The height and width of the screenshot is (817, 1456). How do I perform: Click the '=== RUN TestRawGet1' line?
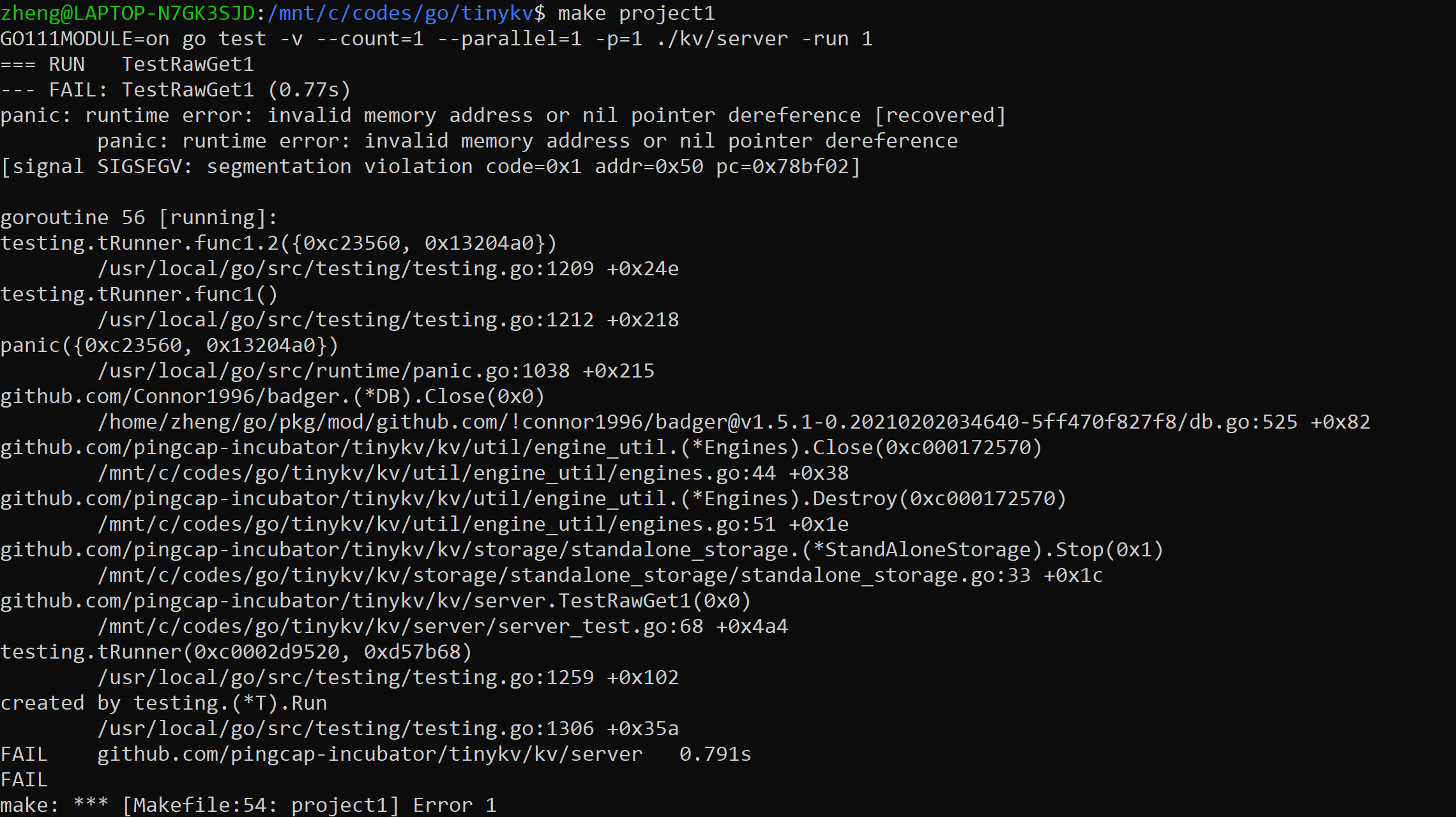coord(127,65)
